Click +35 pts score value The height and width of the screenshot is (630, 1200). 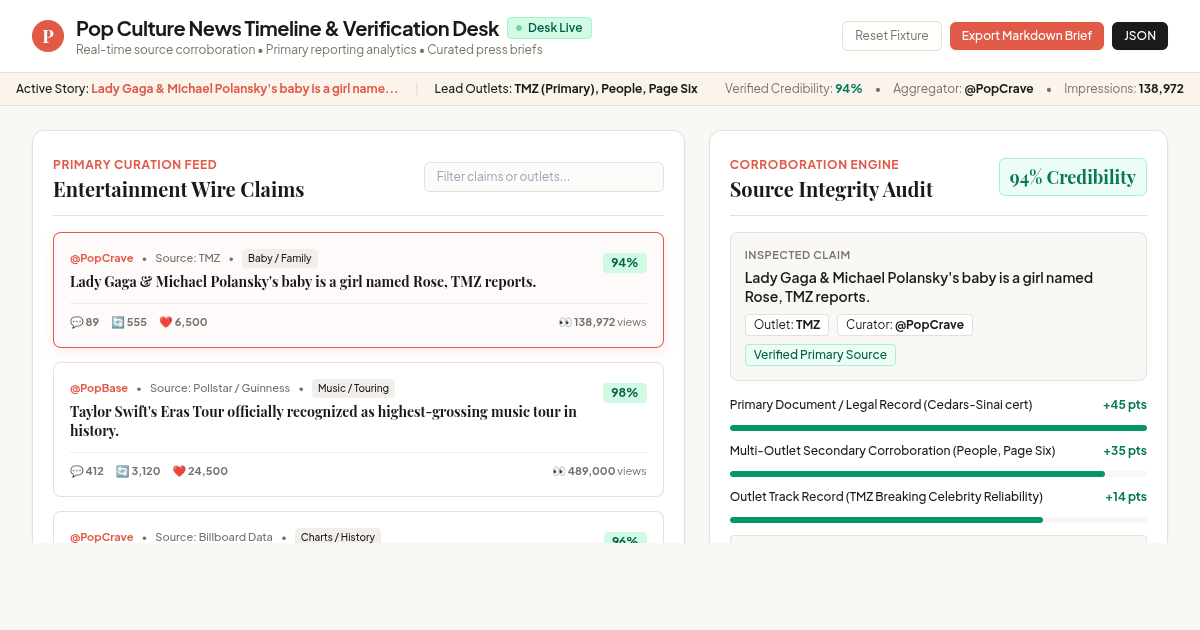click(1125, 451)
